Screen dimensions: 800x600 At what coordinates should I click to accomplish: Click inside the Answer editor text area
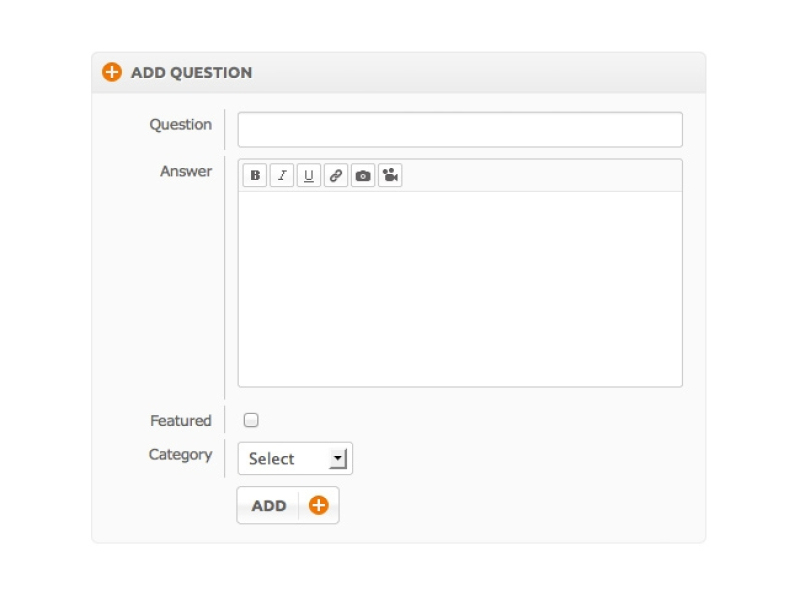click(460, 288)
